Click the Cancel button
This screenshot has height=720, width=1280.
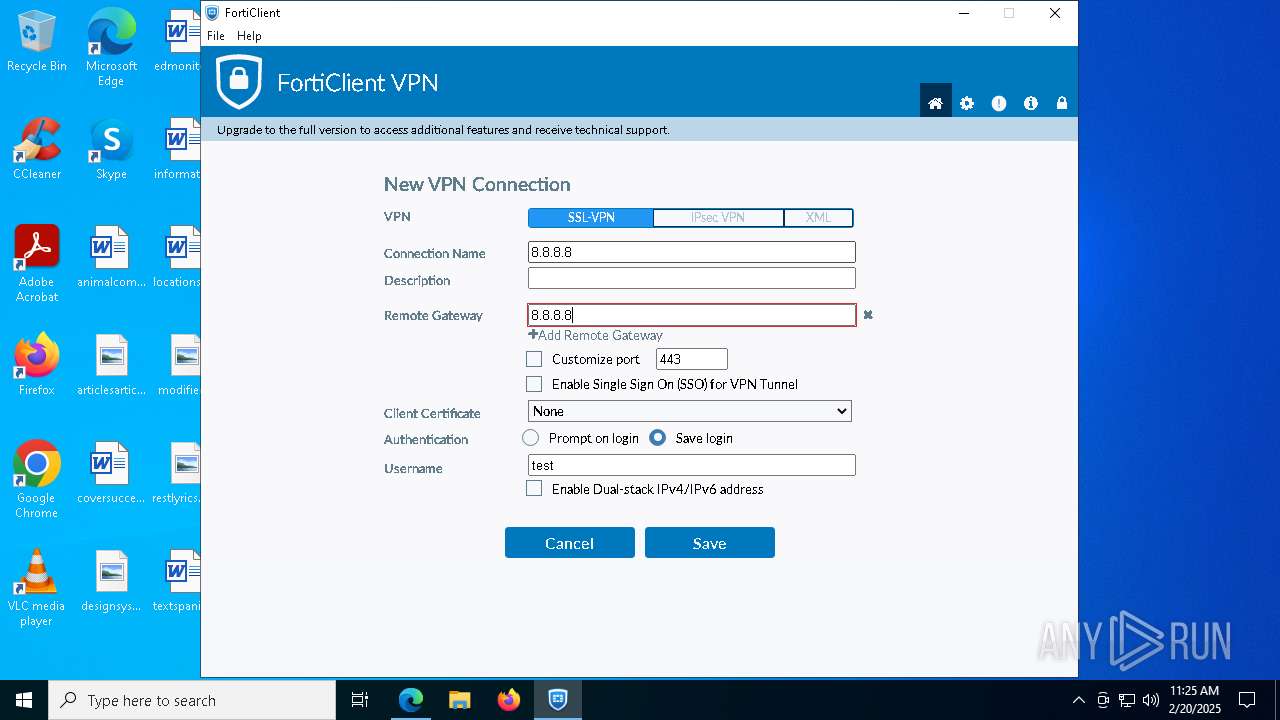(570, 543)
